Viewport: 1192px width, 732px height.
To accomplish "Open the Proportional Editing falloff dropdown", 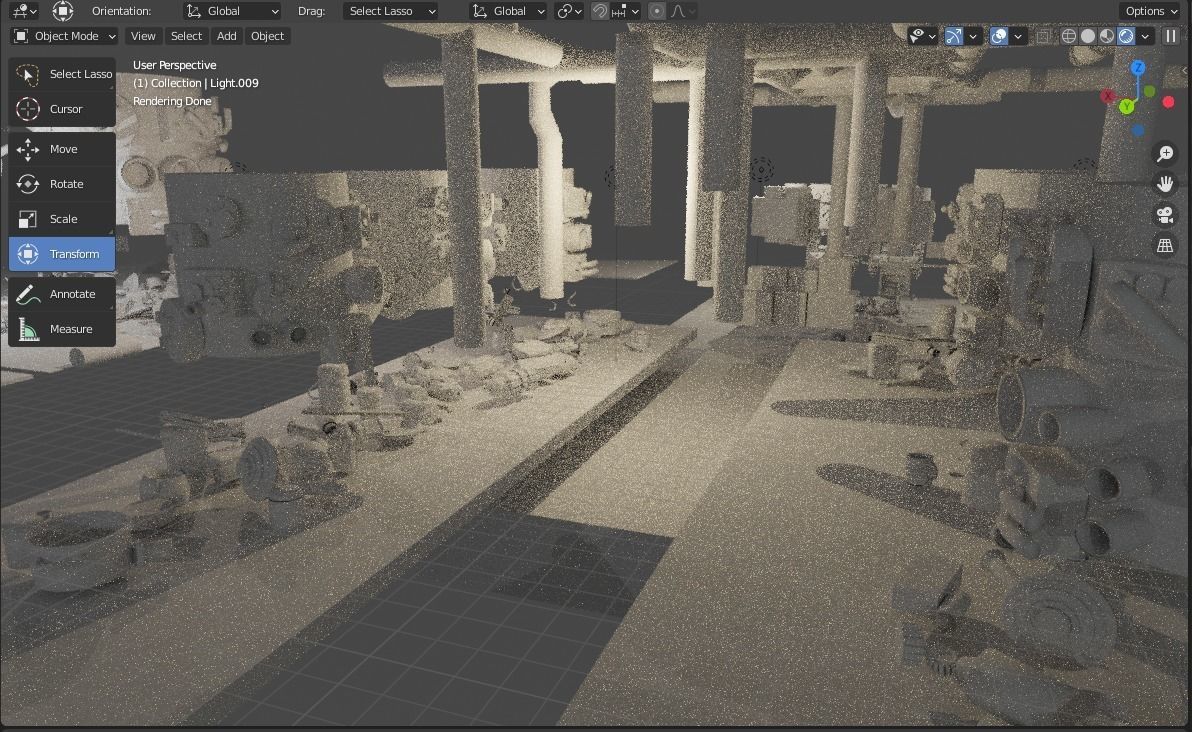I will click(683, 11).
